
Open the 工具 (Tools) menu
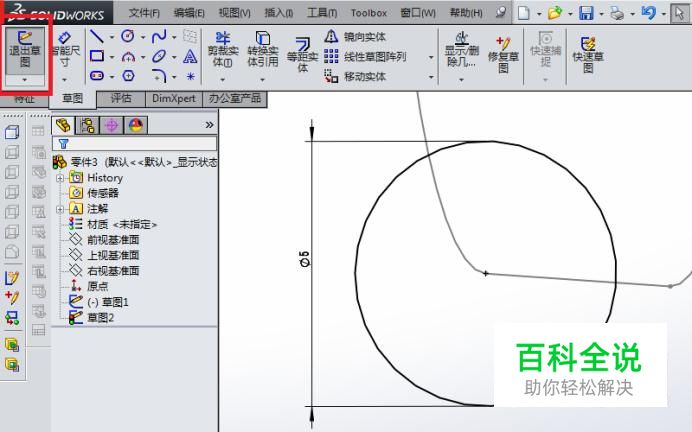321,13
